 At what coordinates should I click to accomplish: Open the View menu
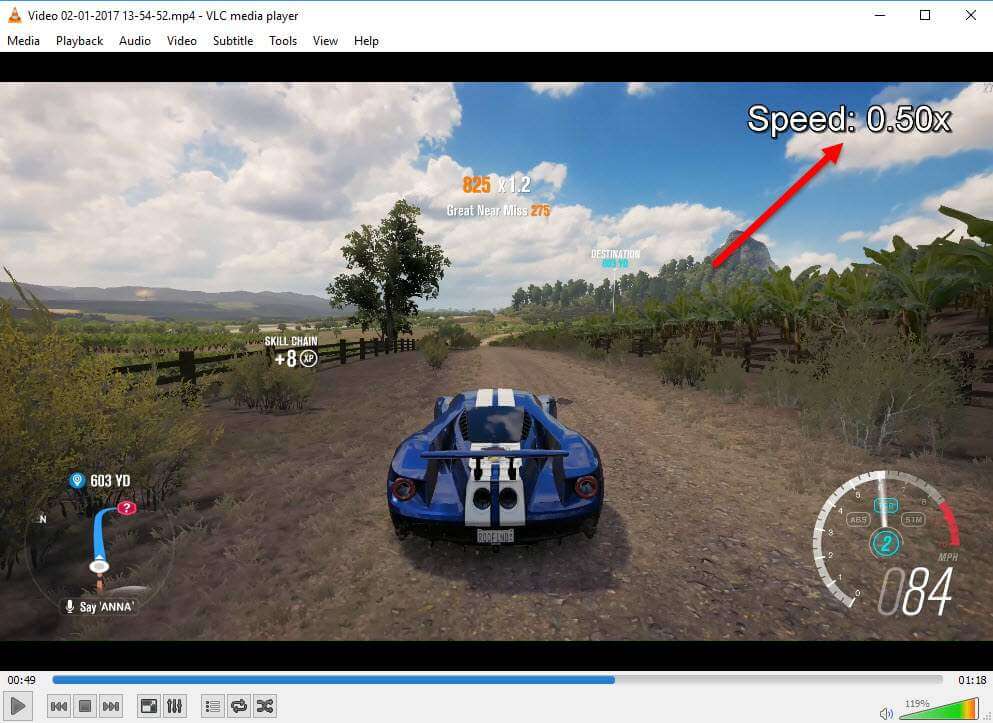(x=325, y=41)
